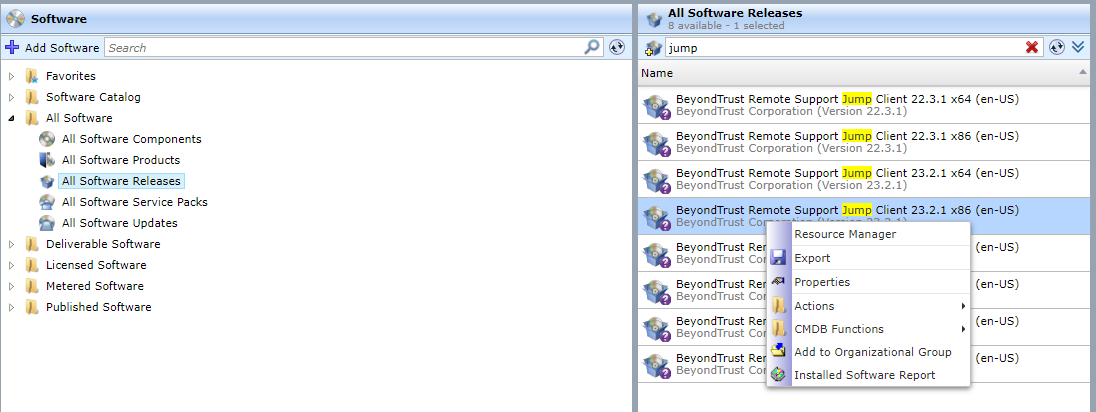
Task: Click the Export floppy disk icon in the context menu
Action: [x=778, y=258]
